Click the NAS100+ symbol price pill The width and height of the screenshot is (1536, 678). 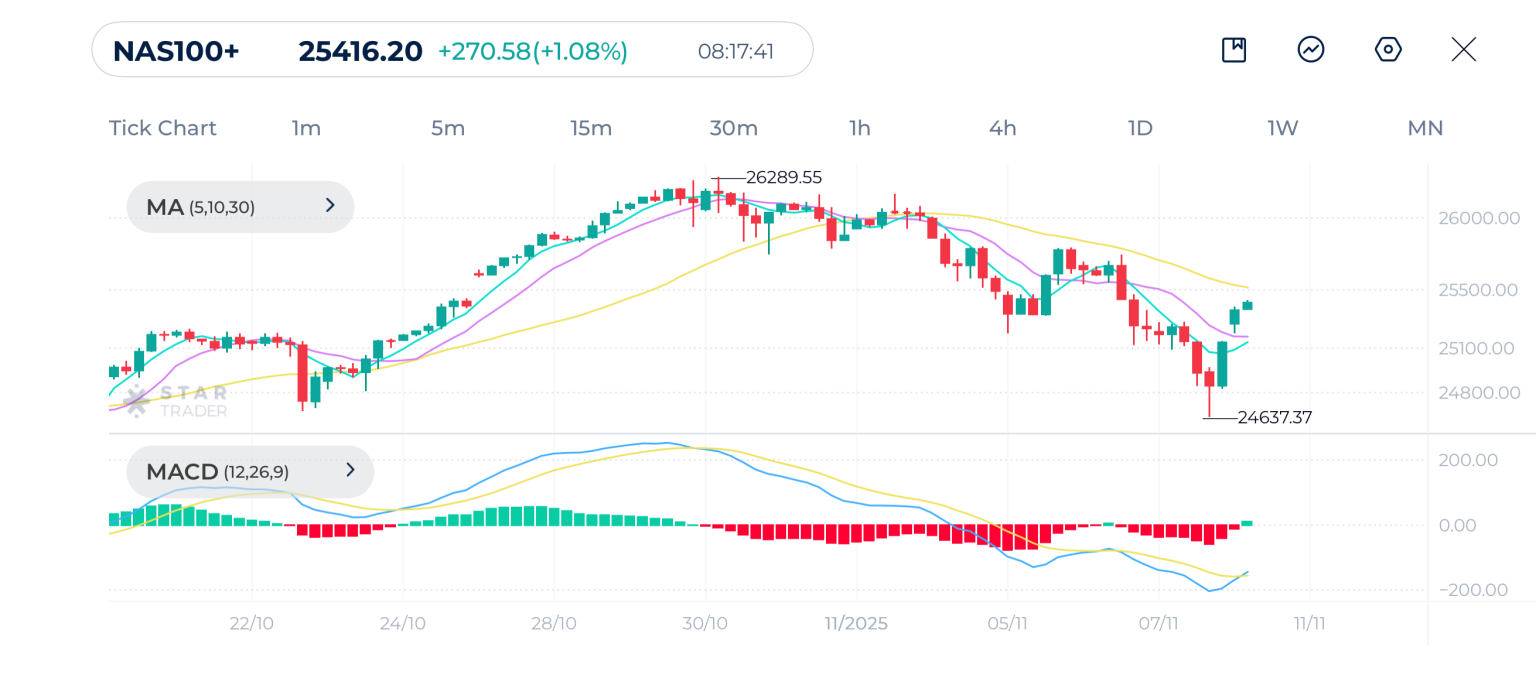pyautogui.click(x=452, y=50)
